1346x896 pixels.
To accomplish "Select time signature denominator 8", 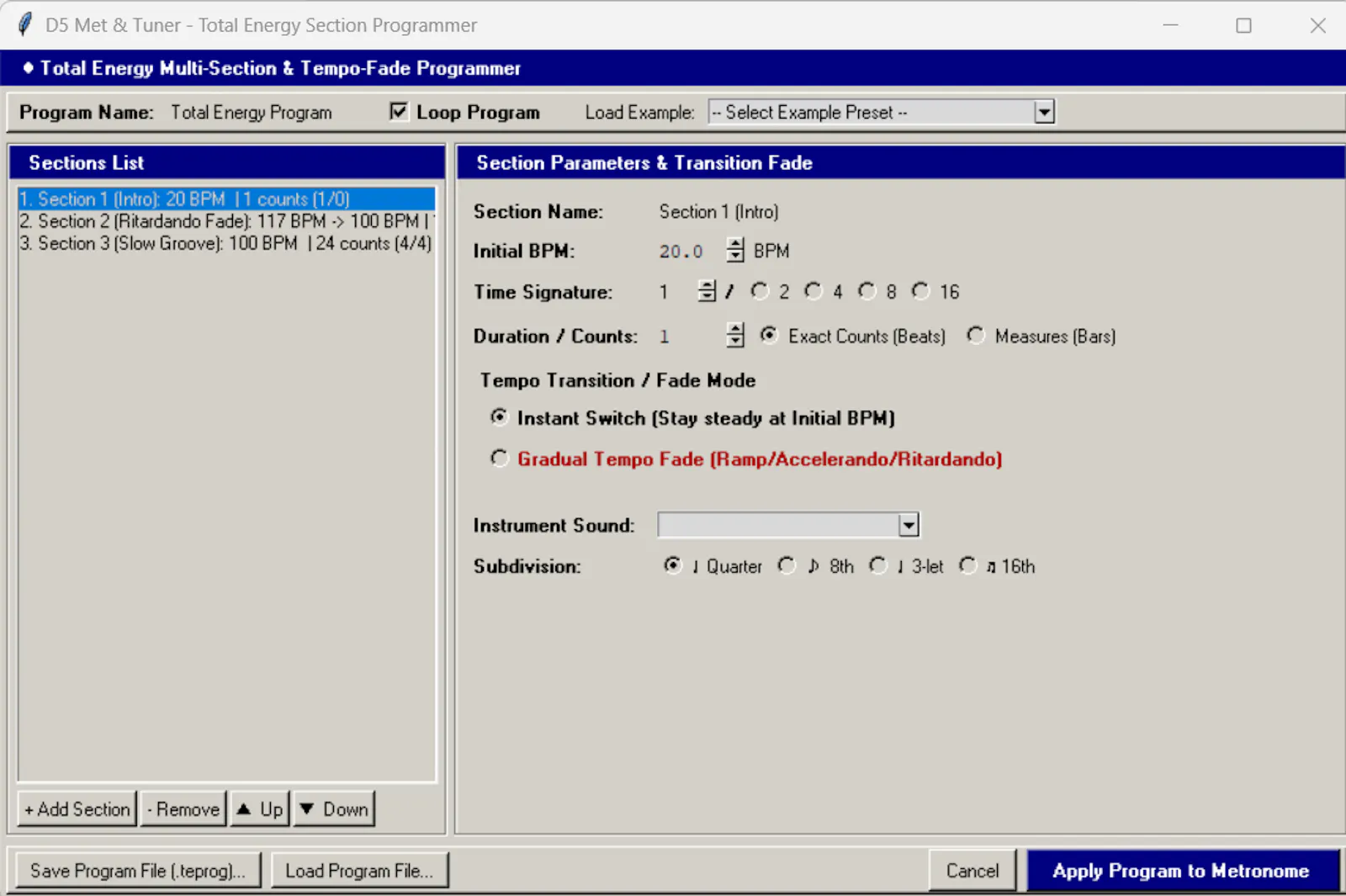I will tap(877, 292).
